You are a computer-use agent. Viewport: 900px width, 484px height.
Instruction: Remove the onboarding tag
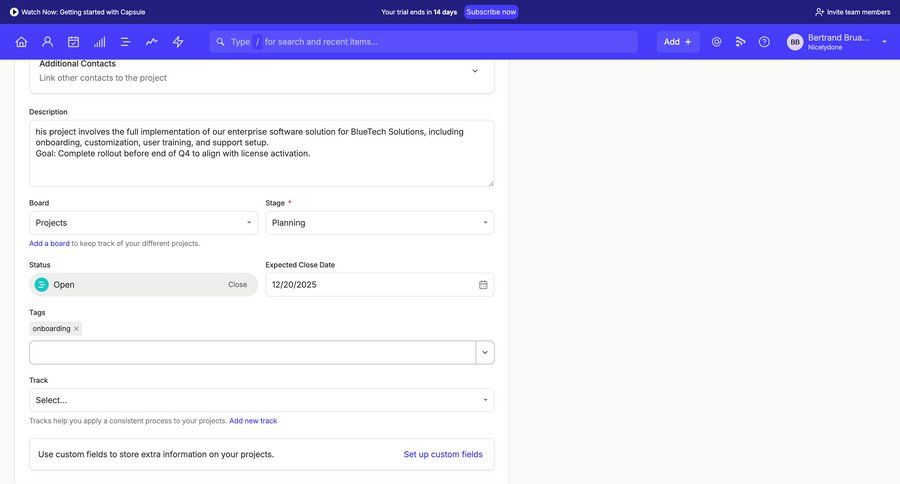(76, 329)
